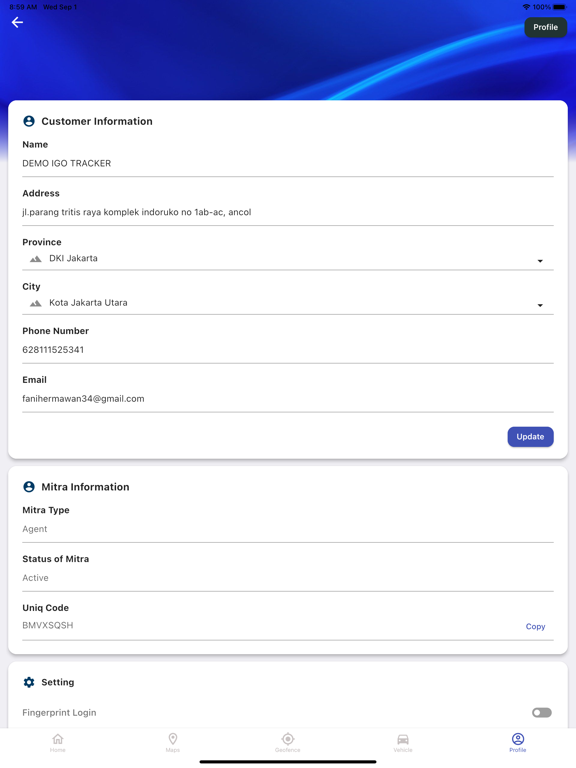
Task: Enable the Fingerprint Login switch
Action: [x=542, y=713]
